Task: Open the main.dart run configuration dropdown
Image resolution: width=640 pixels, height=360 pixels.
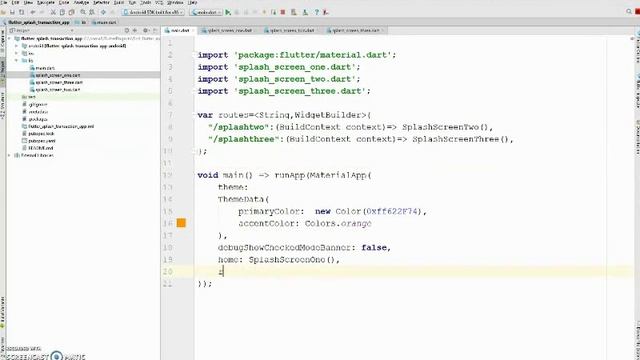Action: coord(206,12)
